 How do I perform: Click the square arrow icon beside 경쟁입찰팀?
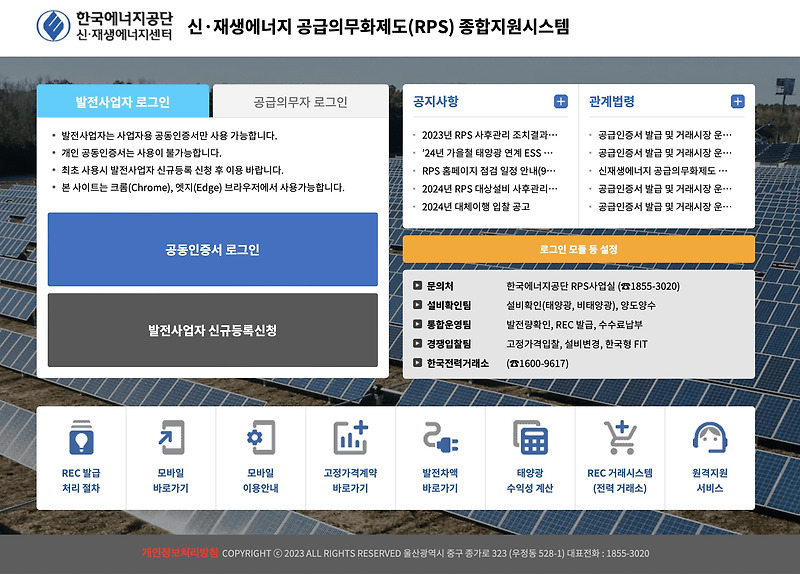coord(417,343)
